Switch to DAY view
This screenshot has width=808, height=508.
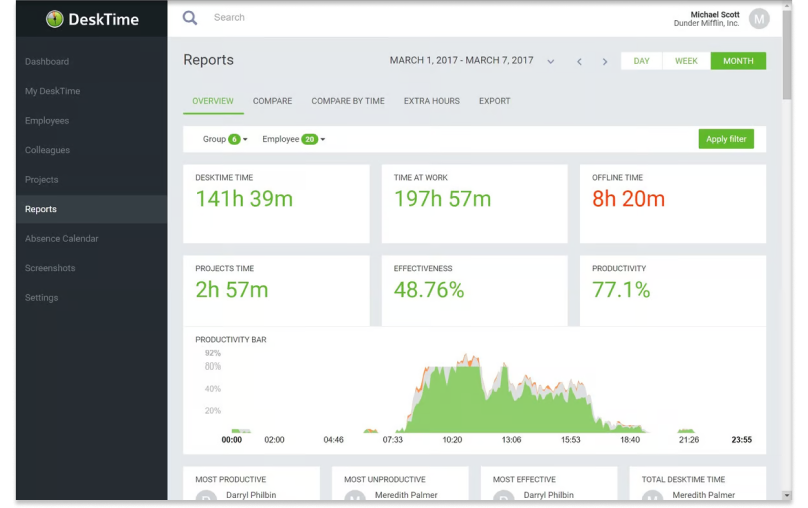[x=641, y=61]
